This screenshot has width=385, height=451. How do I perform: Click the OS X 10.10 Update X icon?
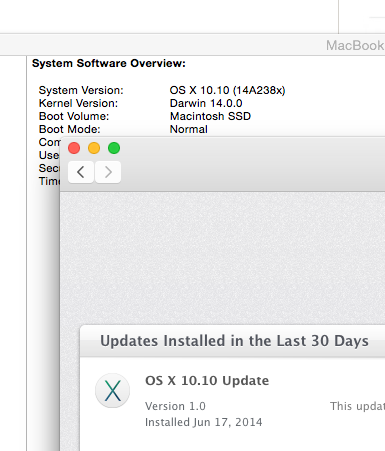click(x=113, y=390)
